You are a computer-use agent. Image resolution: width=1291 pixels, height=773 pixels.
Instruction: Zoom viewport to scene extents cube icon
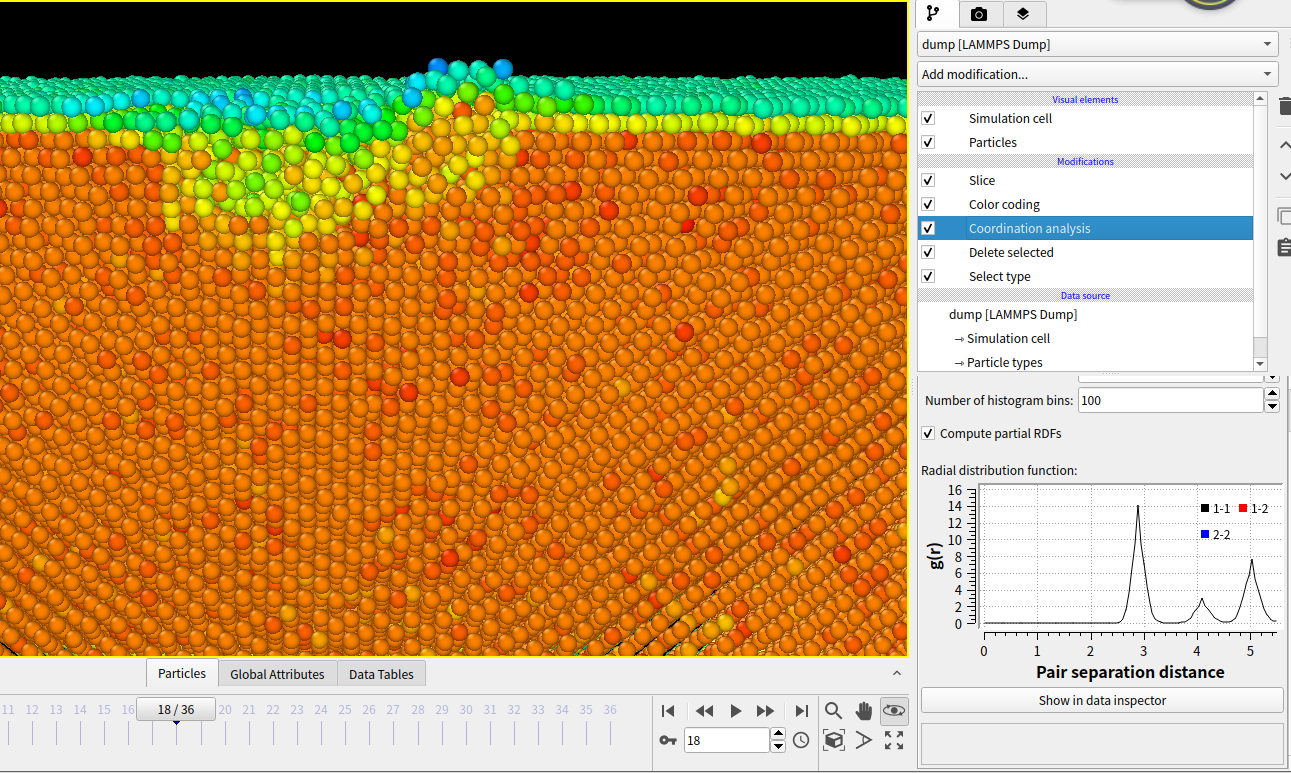tap(833, 740)
